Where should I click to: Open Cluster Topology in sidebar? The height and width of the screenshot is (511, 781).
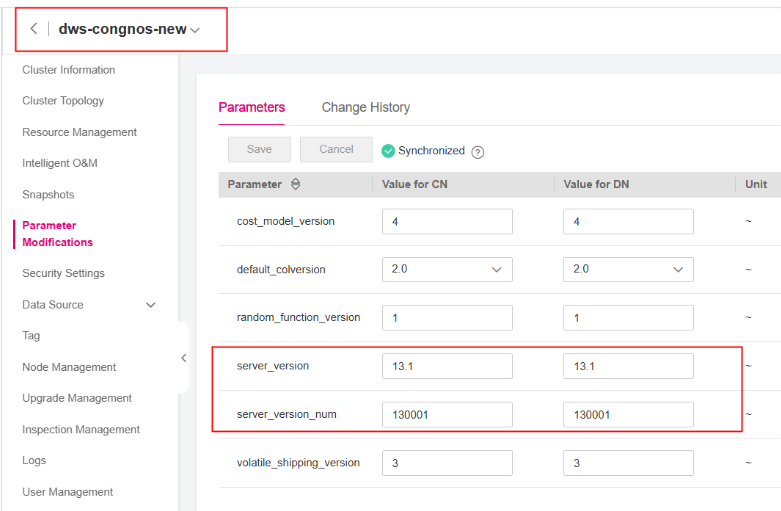coord(63,101)
